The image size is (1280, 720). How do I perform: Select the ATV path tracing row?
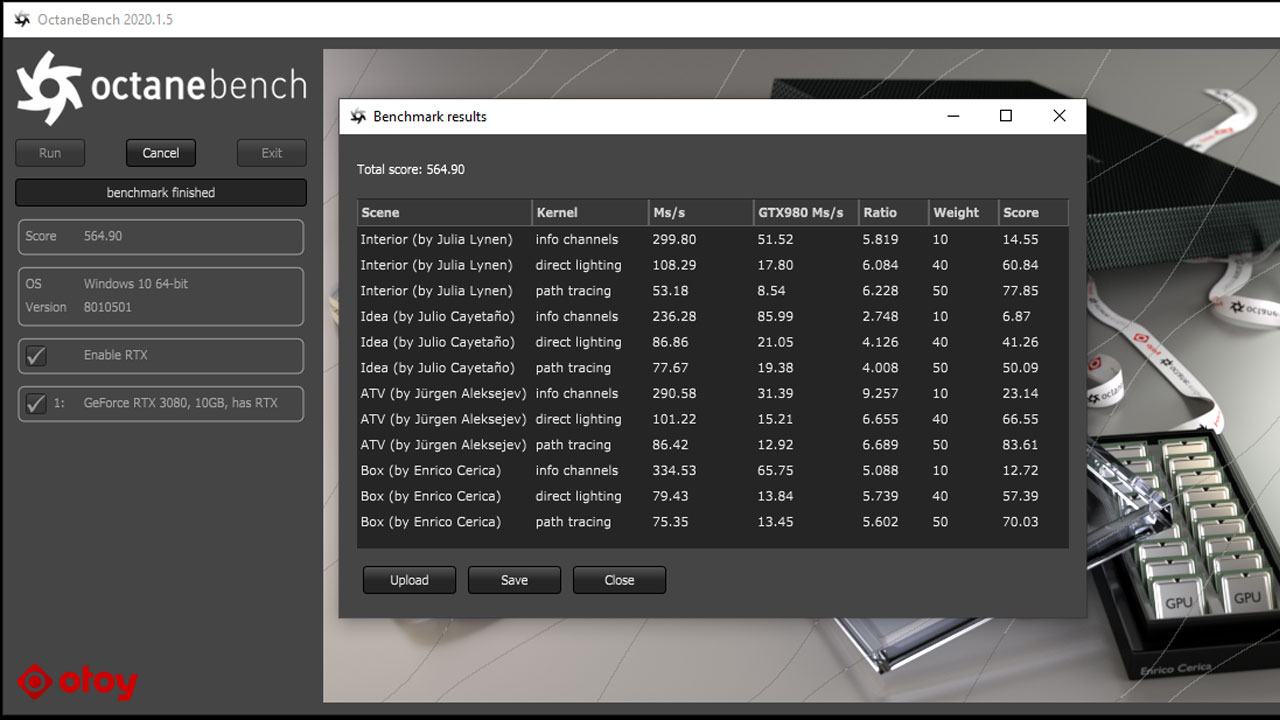tap(713, 445)
